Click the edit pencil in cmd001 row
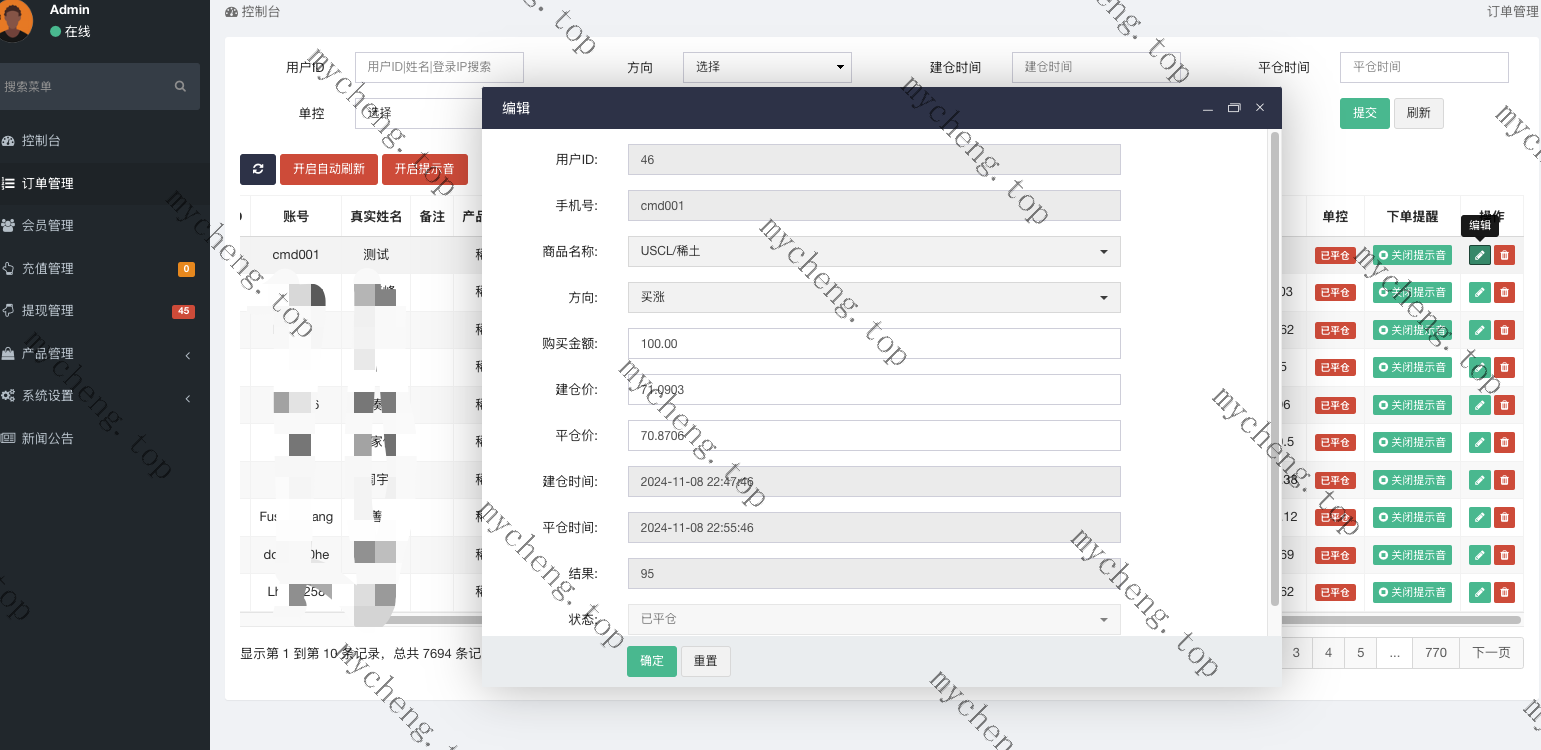The height and width of the screenshot is (750, 1541). coord(1480,255)
